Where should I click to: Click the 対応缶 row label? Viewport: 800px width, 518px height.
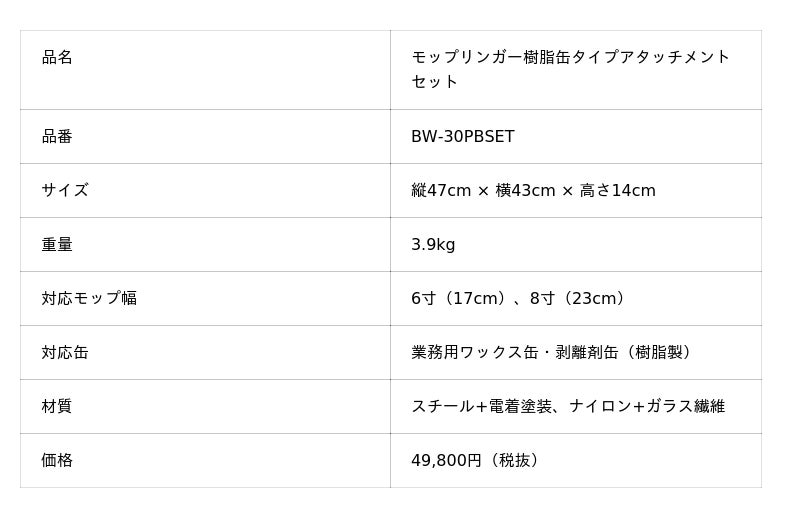pyautogui.click(x=65, y=353)
